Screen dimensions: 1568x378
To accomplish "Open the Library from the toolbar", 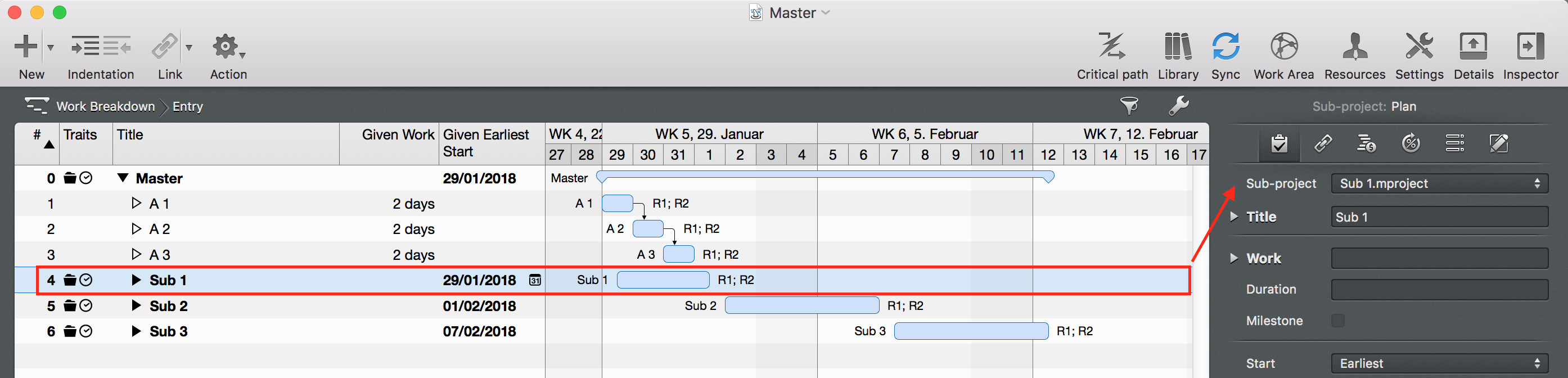I will click(x=1177, y=47).
